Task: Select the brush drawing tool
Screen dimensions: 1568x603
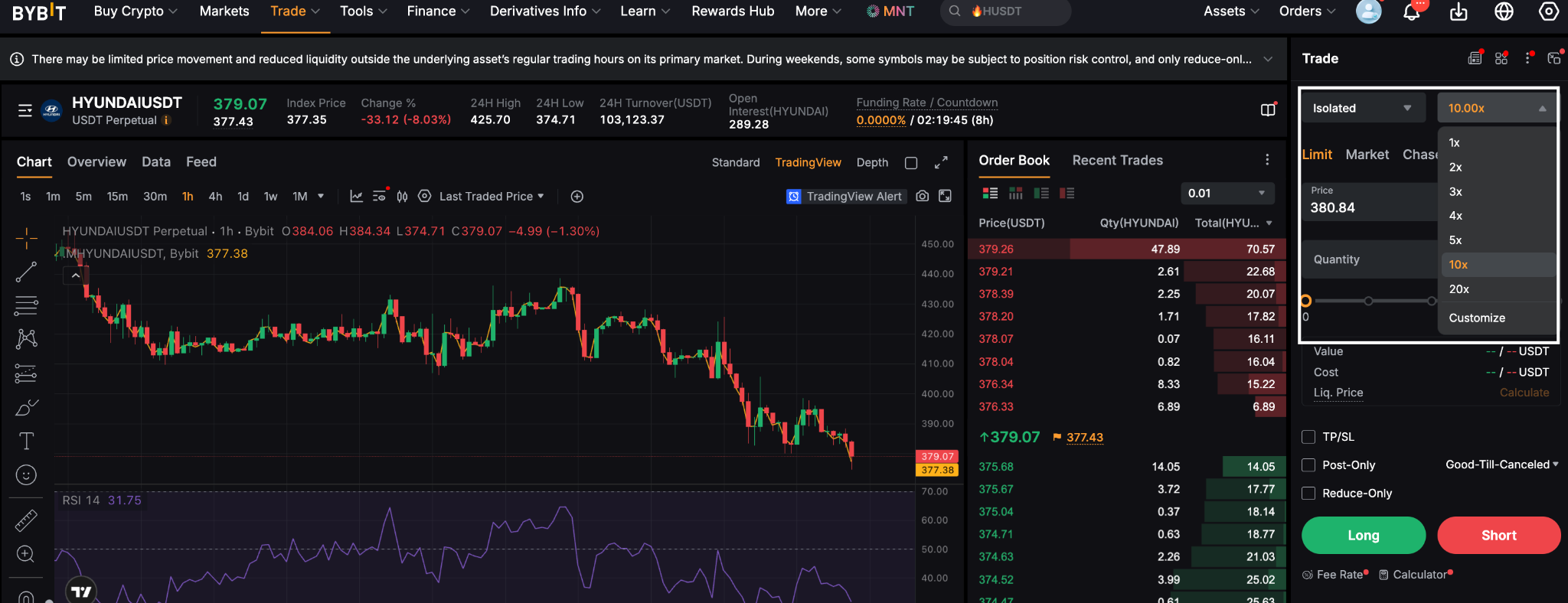Action: (x=26, y=408)
